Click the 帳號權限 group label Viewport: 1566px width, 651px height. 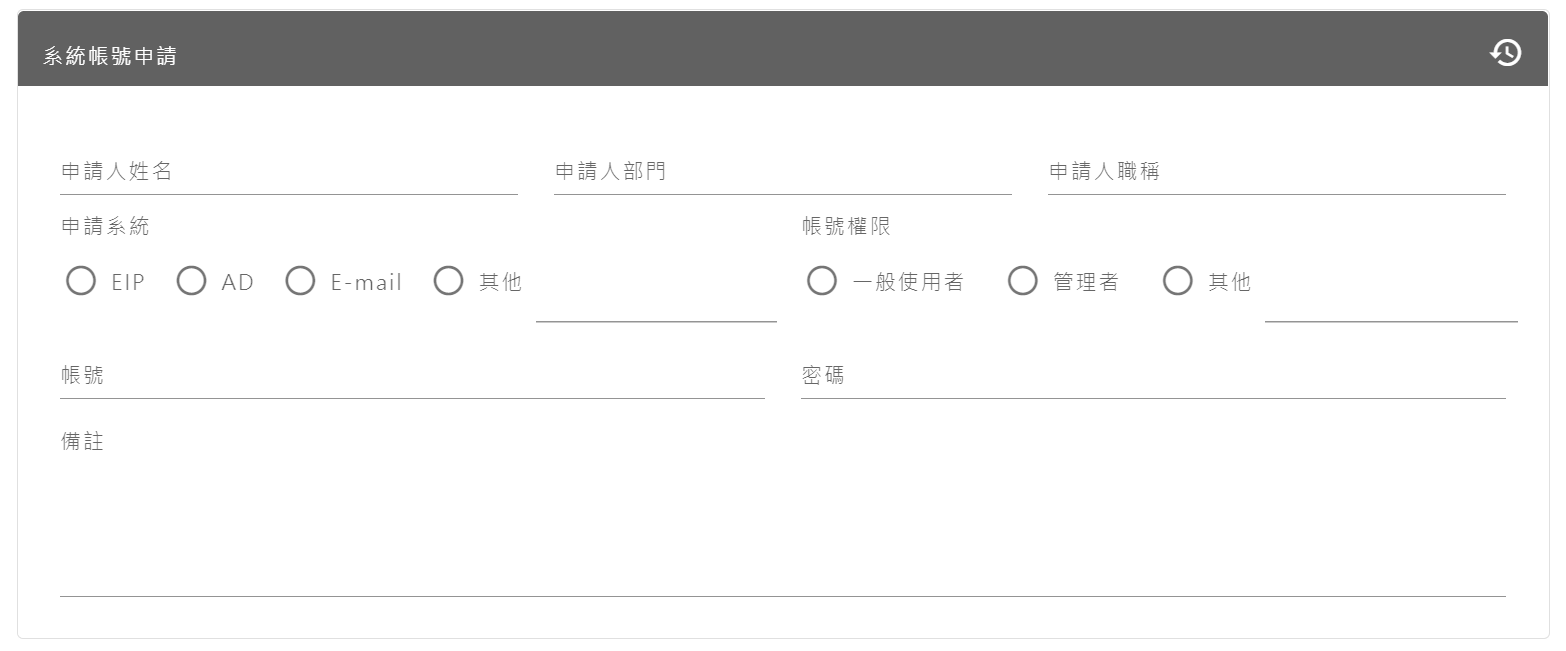(846, 227)
